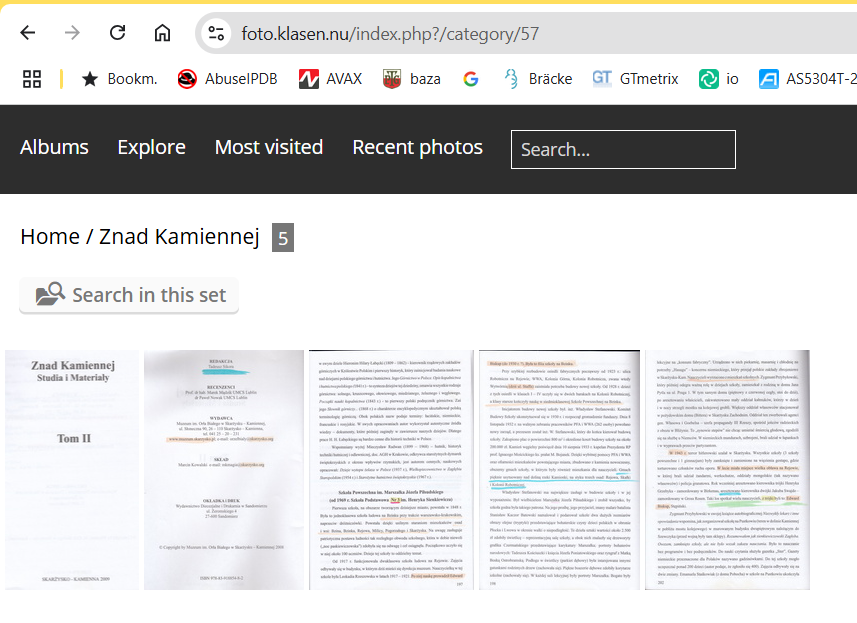The width and height of the screenshot is (857, 623).
Task: Open the AbuseIPDB bookmark
Action: (228, 79)
